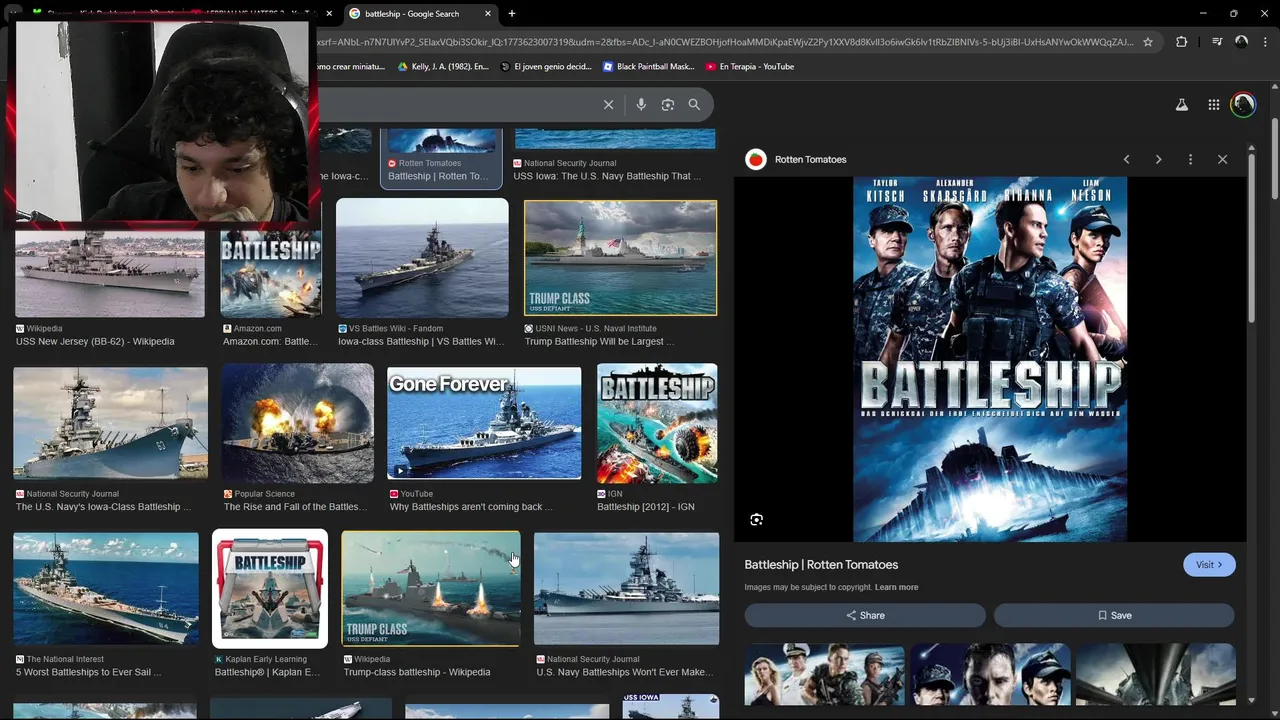Search inside image with lens icon on poster
Screen dimensions: 1280x720
point(757,519)
